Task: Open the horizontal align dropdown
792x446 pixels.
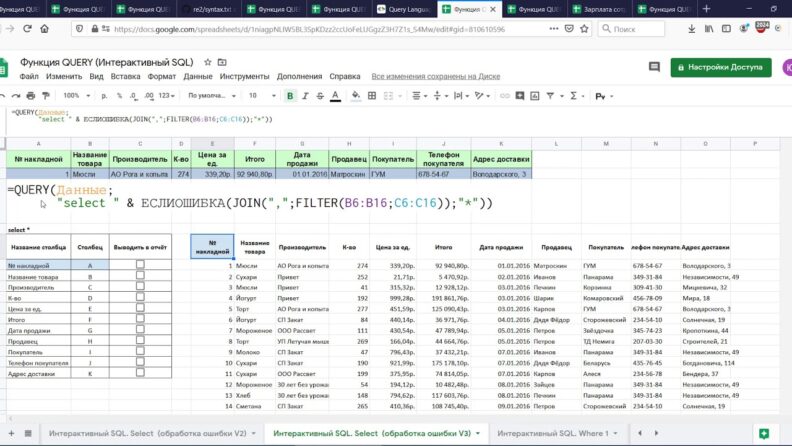Action: click(419, 95)
